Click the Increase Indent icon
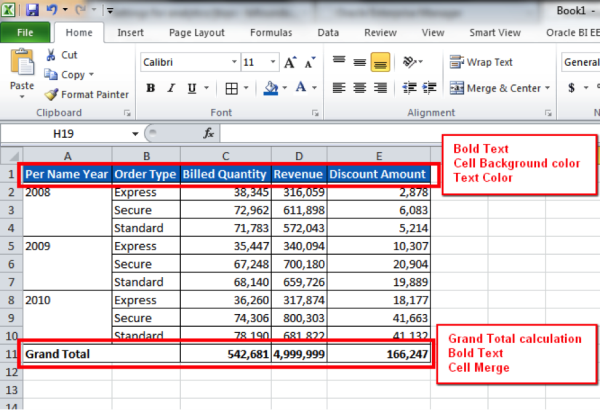The image size is (600, 410). point(431,87)
